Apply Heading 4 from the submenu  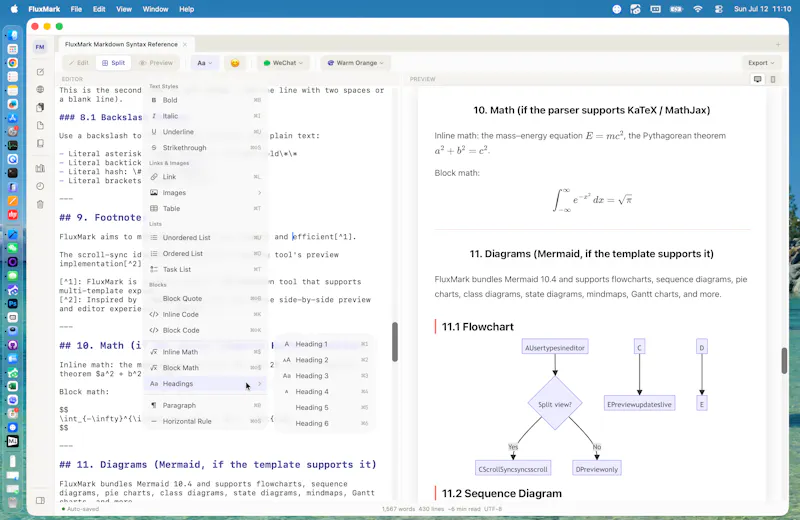pos(326,391)
